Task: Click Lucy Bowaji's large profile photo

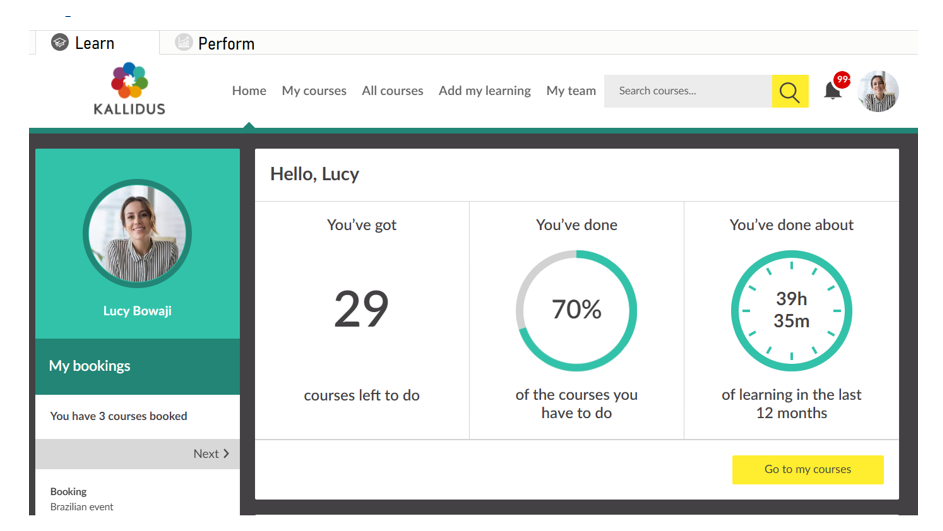Action: (137, 233)
